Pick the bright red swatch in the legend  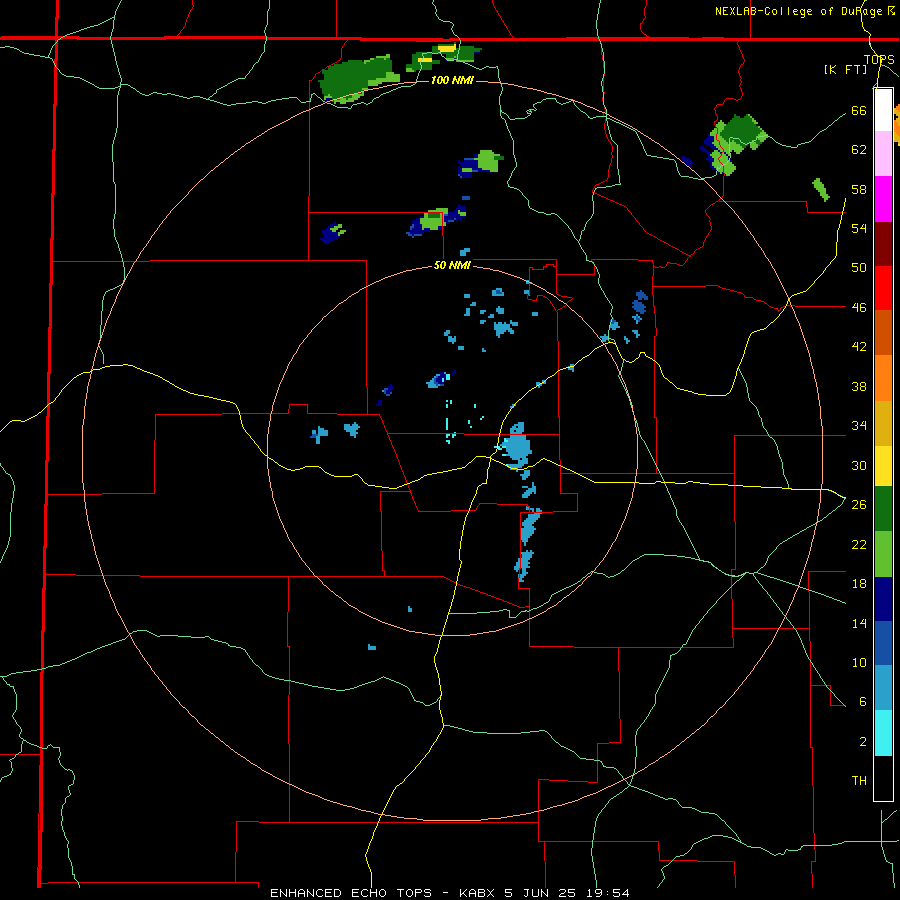(883, 288)
